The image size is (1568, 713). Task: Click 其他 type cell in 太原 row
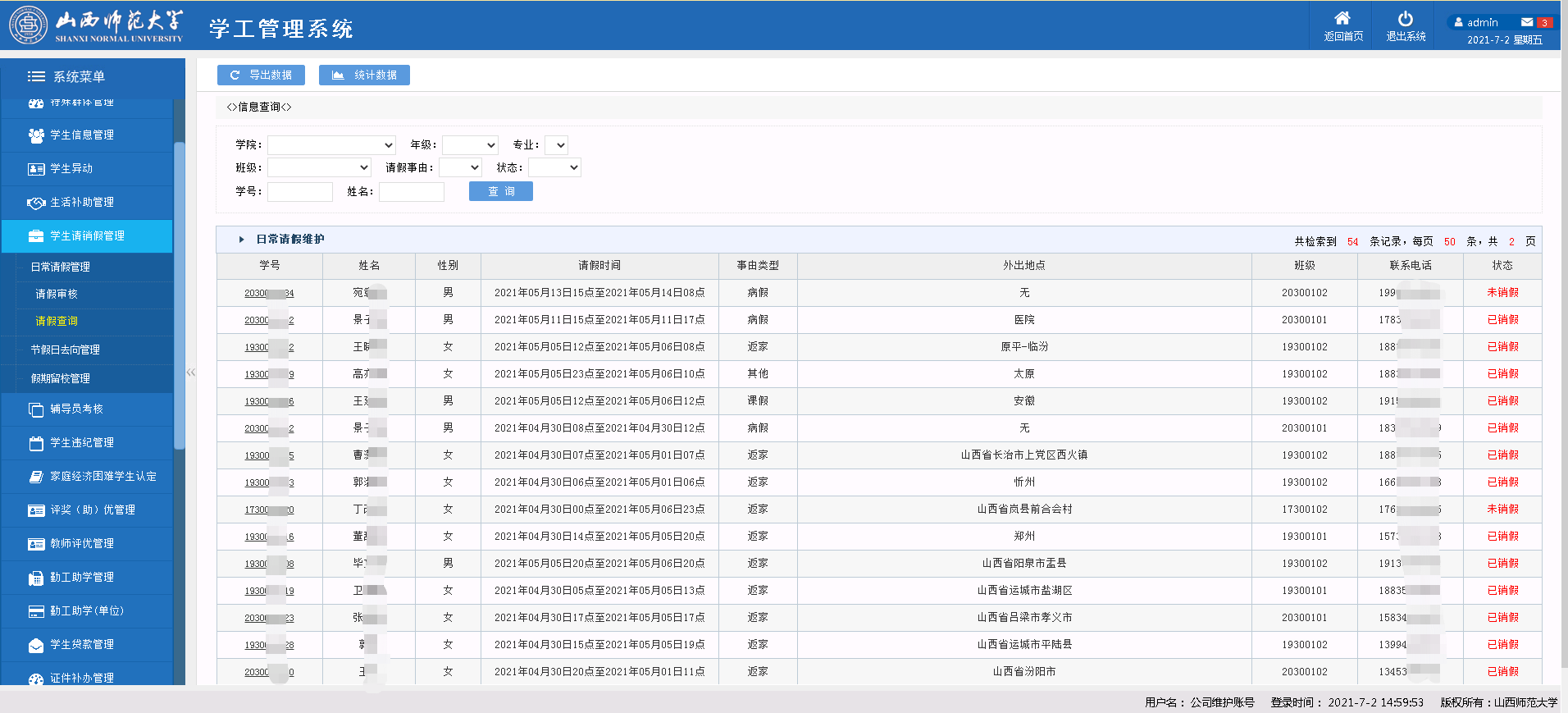point(758,374)
